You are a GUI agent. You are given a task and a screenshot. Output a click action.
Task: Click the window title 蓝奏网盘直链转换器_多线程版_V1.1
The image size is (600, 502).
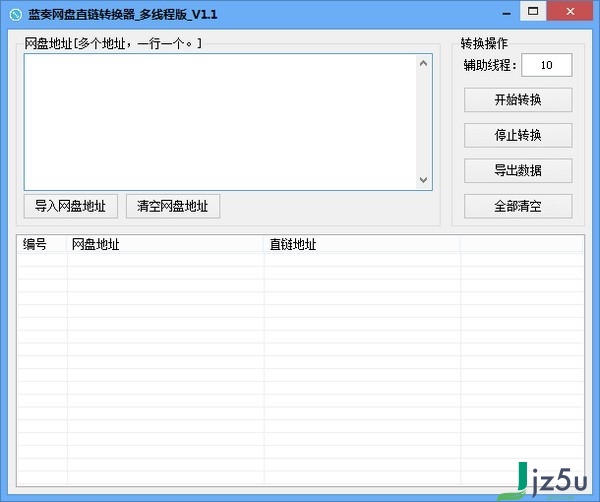click(x=122, y=15)
